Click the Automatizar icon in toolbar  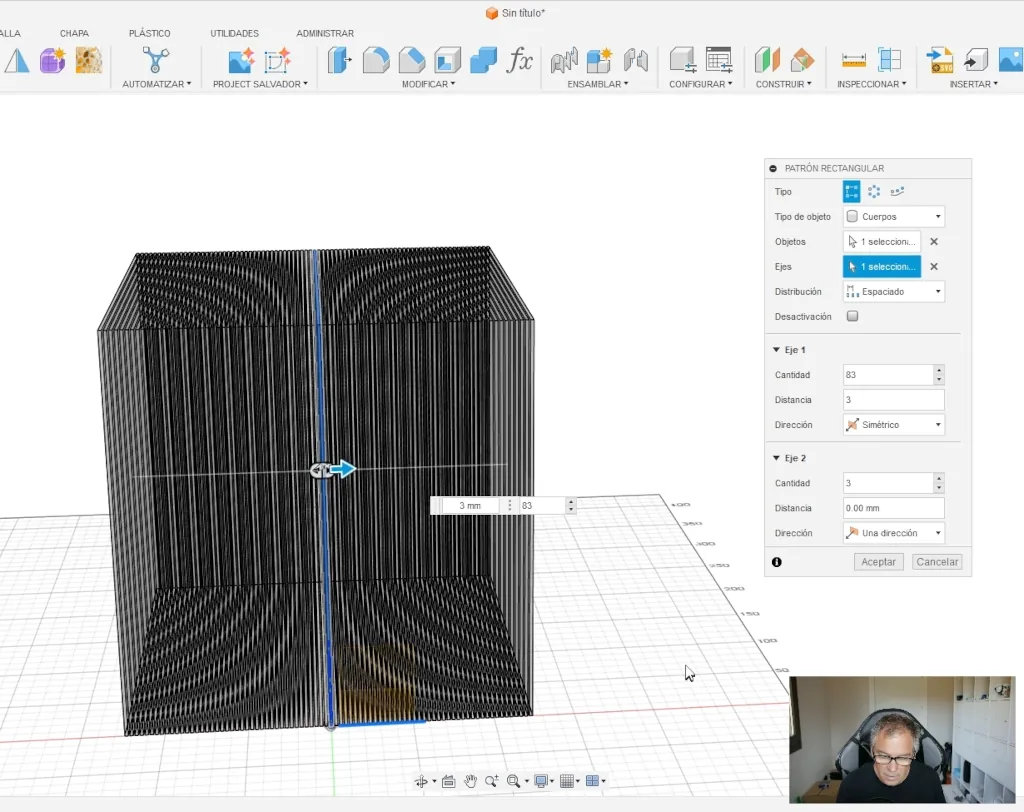[x=156, y=60]
